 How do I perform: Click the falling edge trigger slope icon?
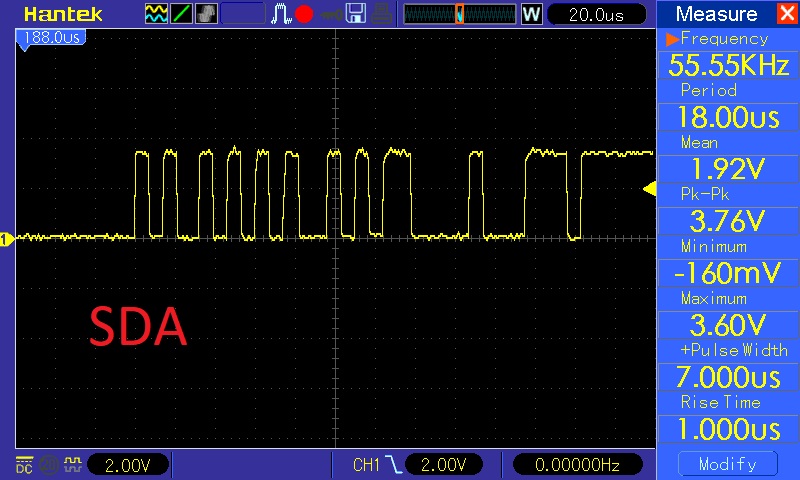(393, 465)
